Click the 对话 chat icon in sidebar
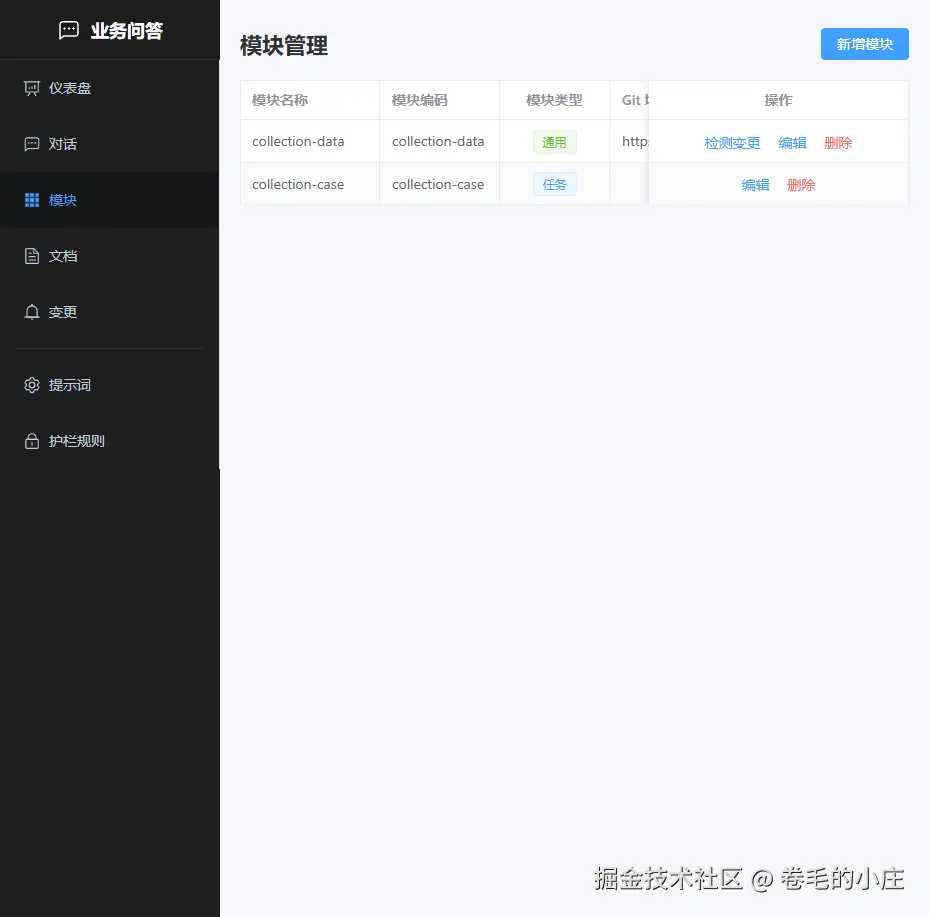This screenshot has height=917, width=929. (32, 144)
